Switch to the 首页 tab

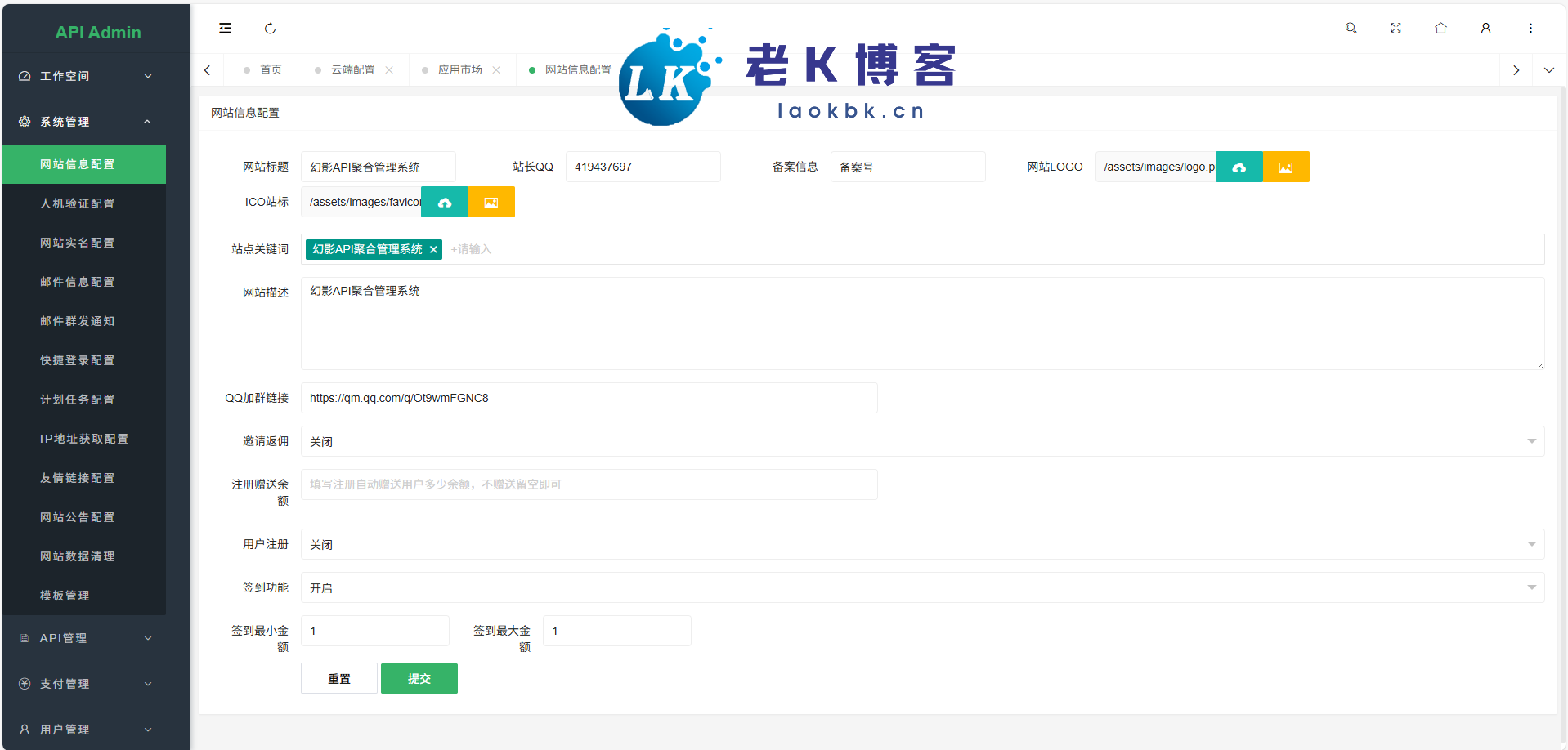(x=270, y=70)
